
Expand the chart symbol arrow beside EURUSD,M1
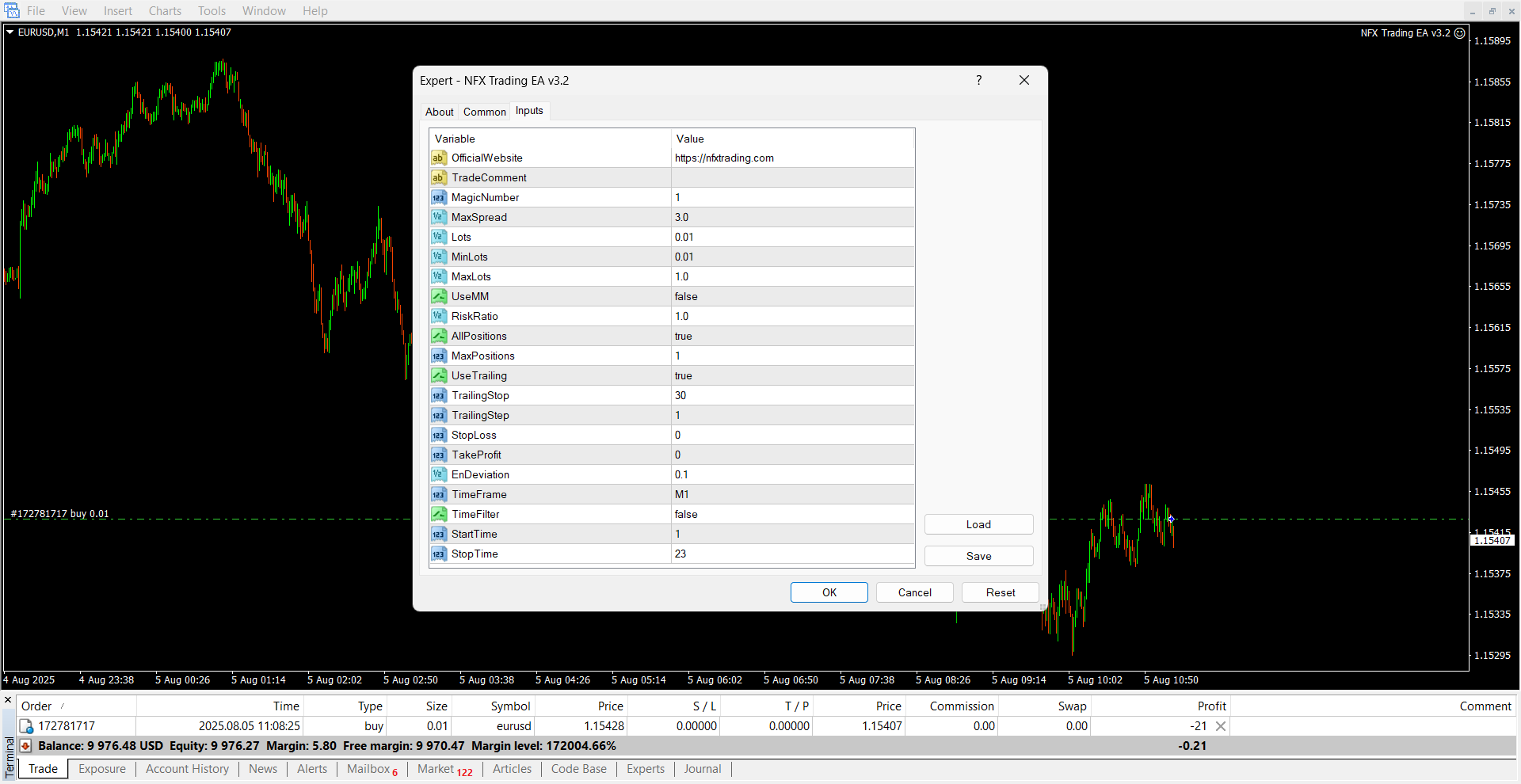[10, 32]
